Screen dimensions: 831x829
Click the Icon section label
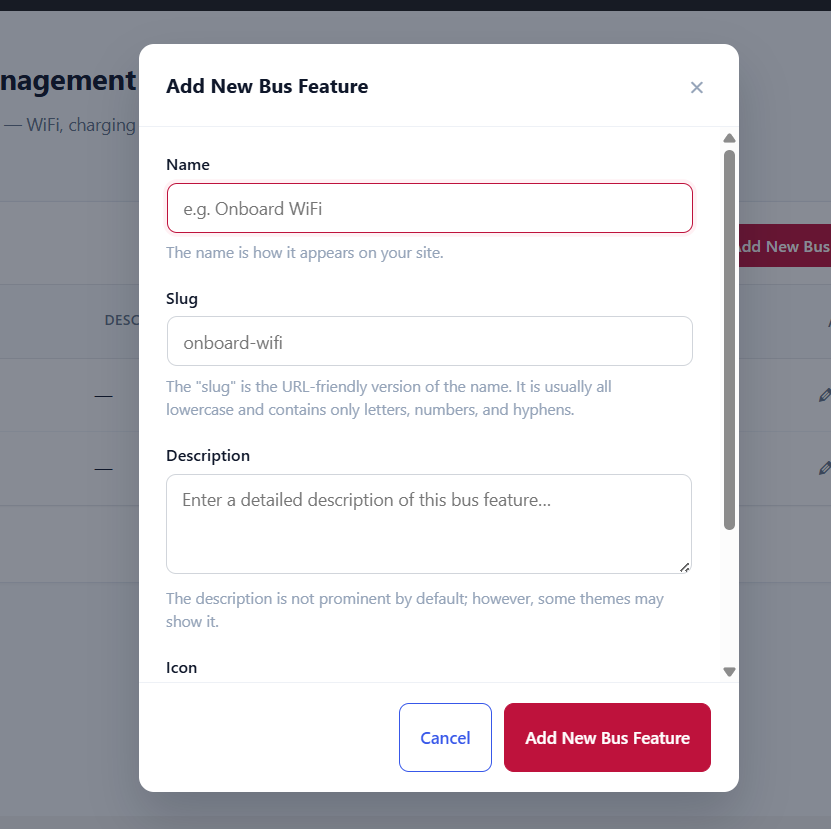click(181, 668)
